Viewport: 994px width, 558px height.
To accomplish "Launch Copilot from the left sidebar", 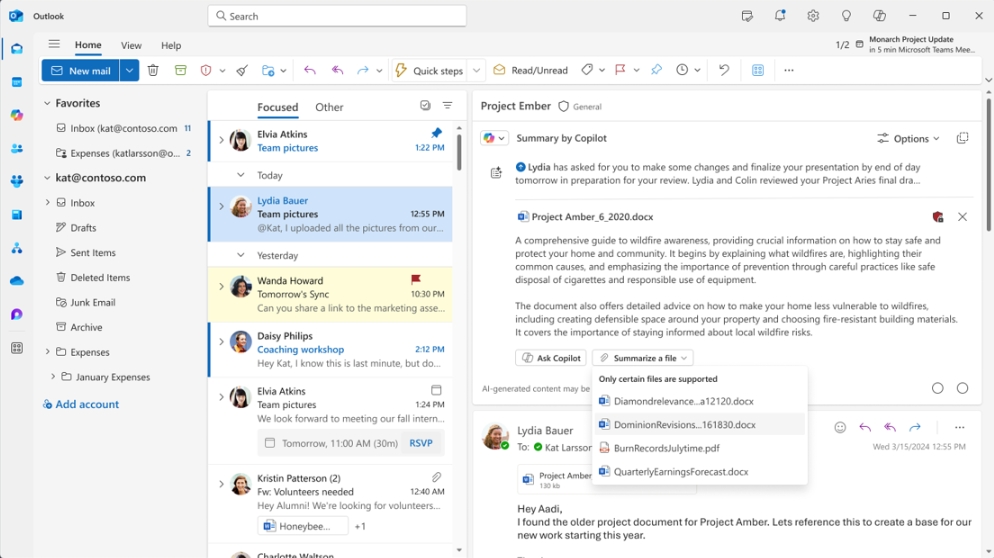I will [17, 115].
